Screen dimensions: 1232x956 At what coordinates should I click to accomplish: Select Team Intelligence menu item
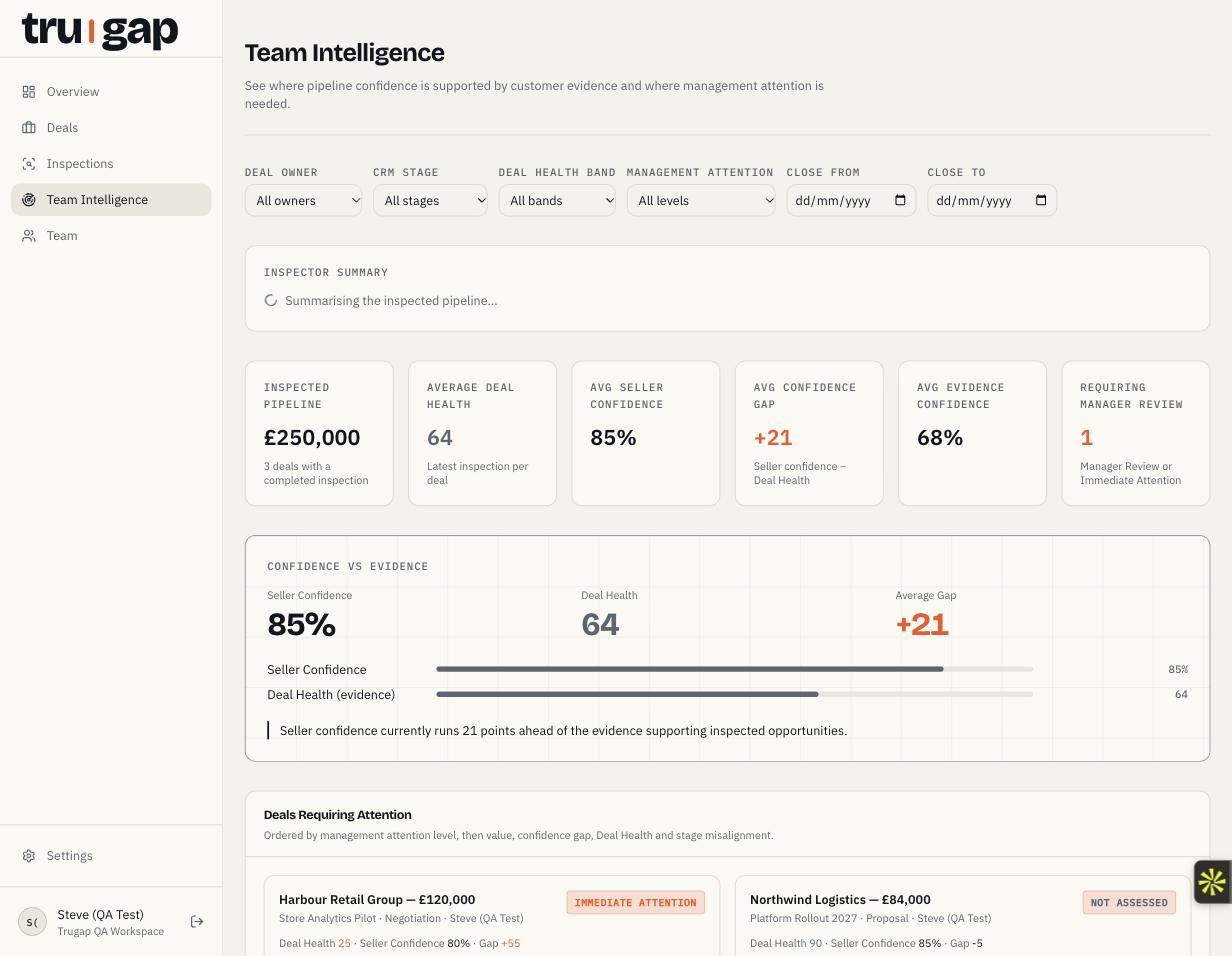(111, 200)
